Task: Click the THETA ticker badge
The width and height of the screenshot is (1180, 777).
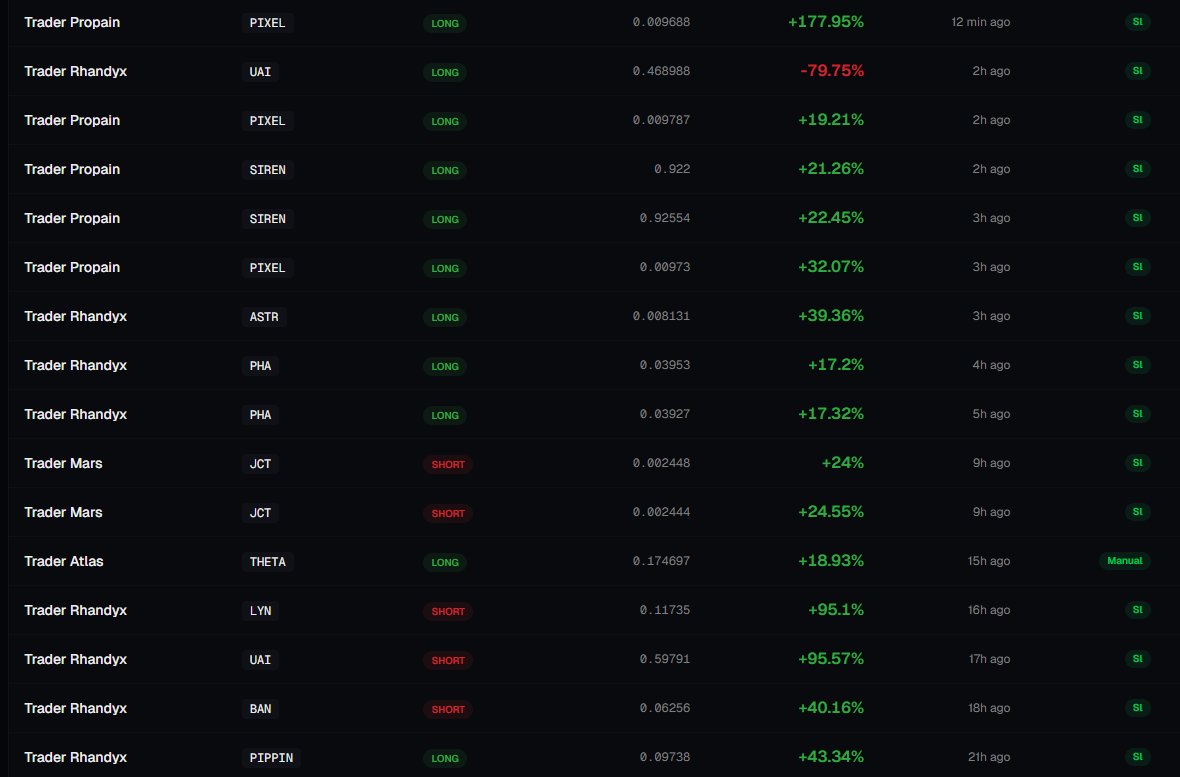Action: click(267, 562)
